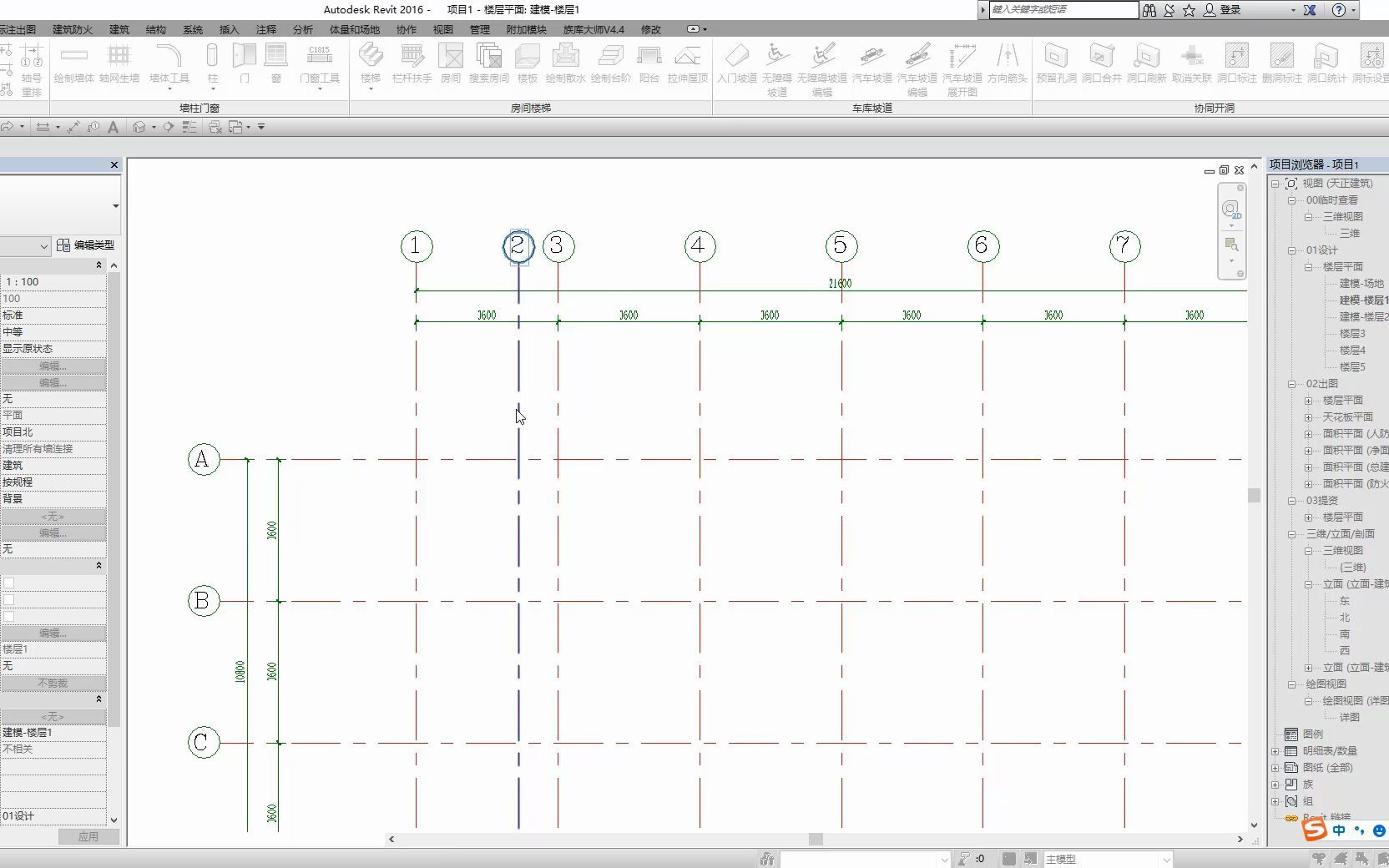Select the 楼板 floor slab tool
The width and height of the screenshot is (1389, 868).
[528, 63]
